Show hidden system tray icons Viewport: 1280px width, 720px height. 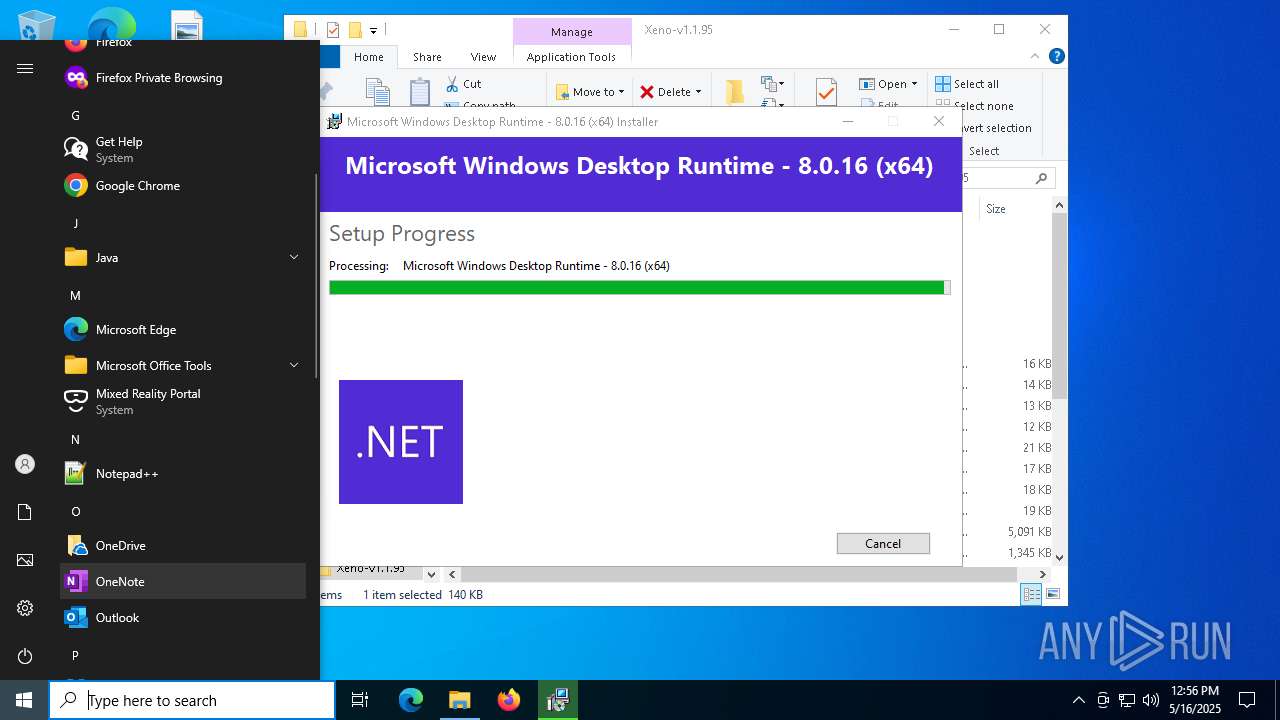[1078, 700]
